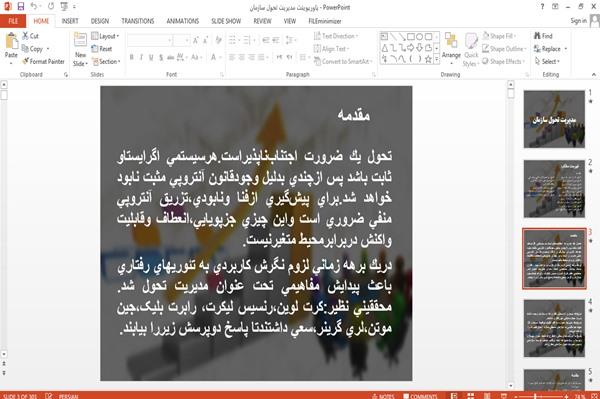Click the Arrange icon

[x=451, y=41]
